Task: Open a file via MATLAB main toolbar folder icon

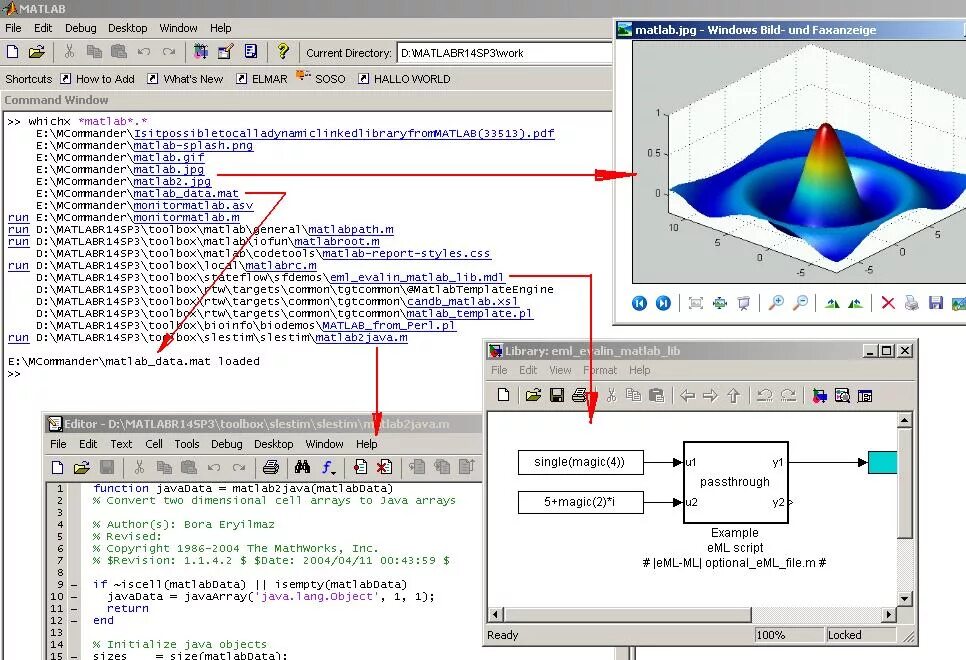Action: 36,52
